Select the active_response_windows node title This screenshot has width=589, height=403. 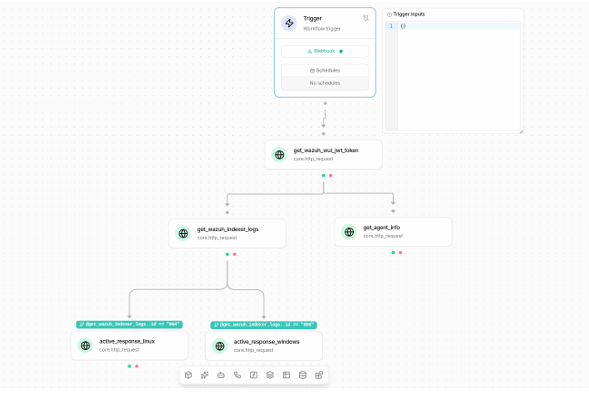(x=266, y=342)
